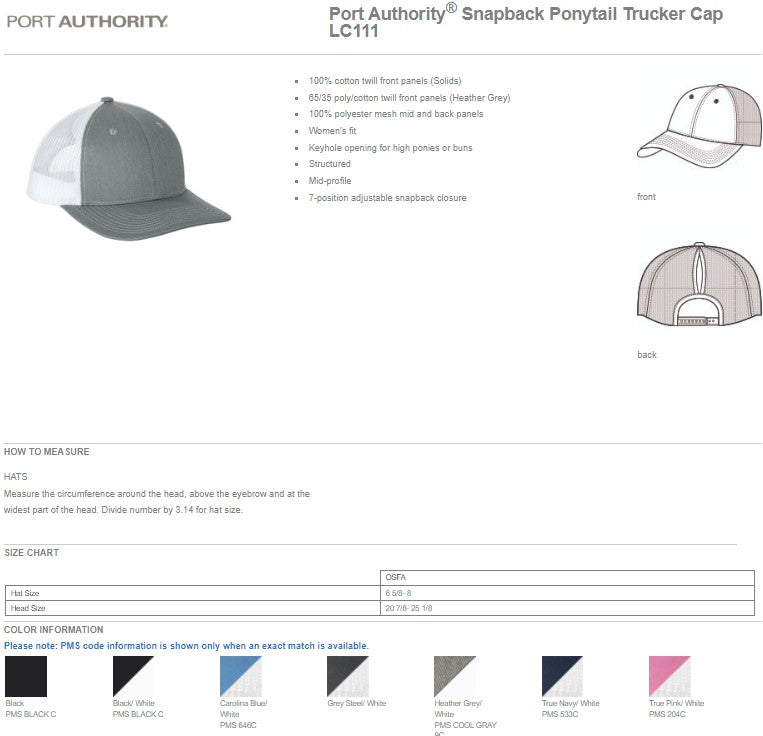This screenshot has width=763, height=736.
Task: Click the Port Authority logo
Action: coord(87,21)
